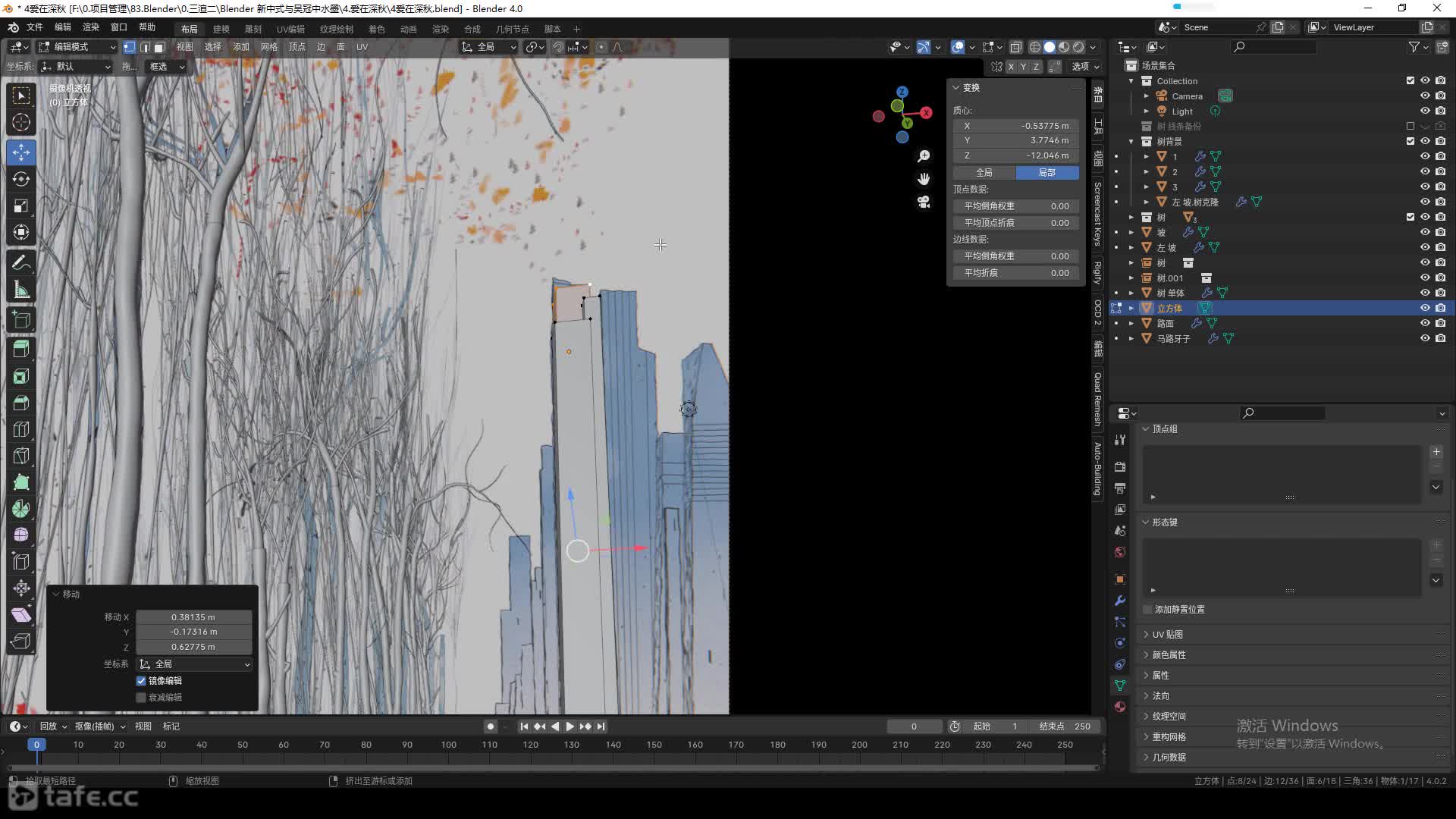The height and width of the screenshot is (819, 1456).
Task: Open the Object Data properties tab
Action: (1120, 686)
